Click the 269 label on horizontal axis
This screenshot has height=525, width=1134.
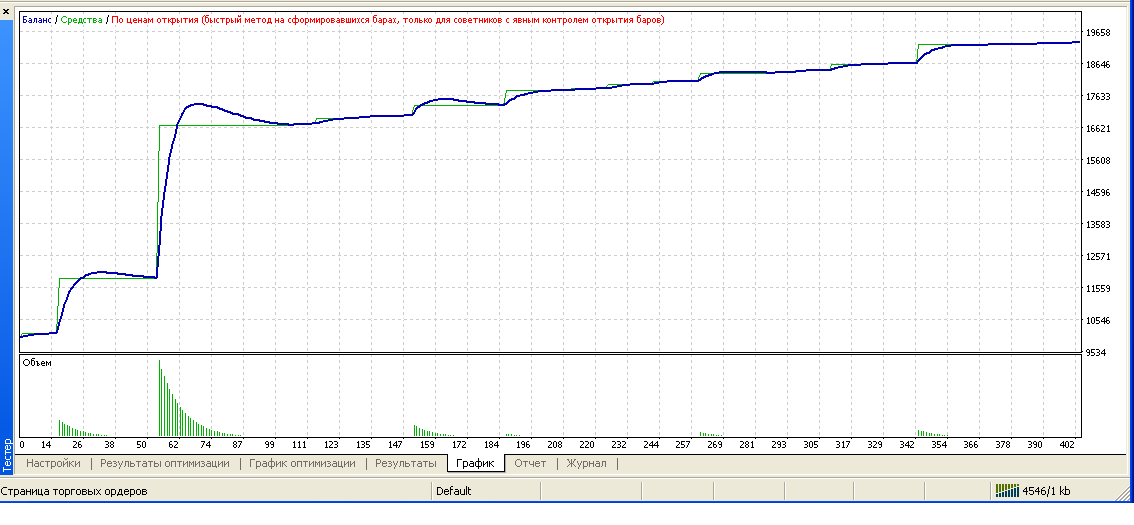pyautogui.click(x=715, y=444)
